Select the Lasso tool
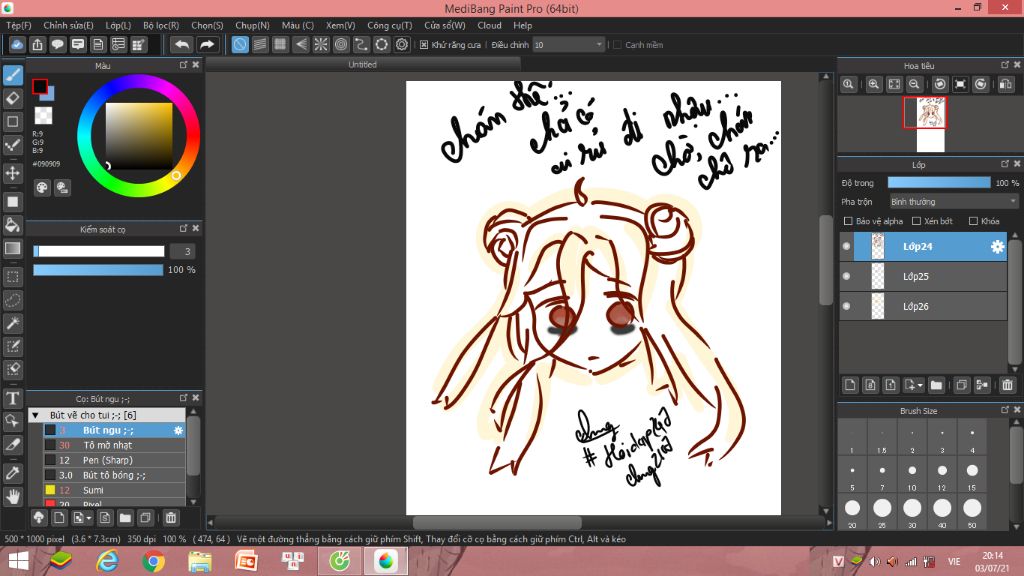 pyautogui.click(x=12, y=300)
